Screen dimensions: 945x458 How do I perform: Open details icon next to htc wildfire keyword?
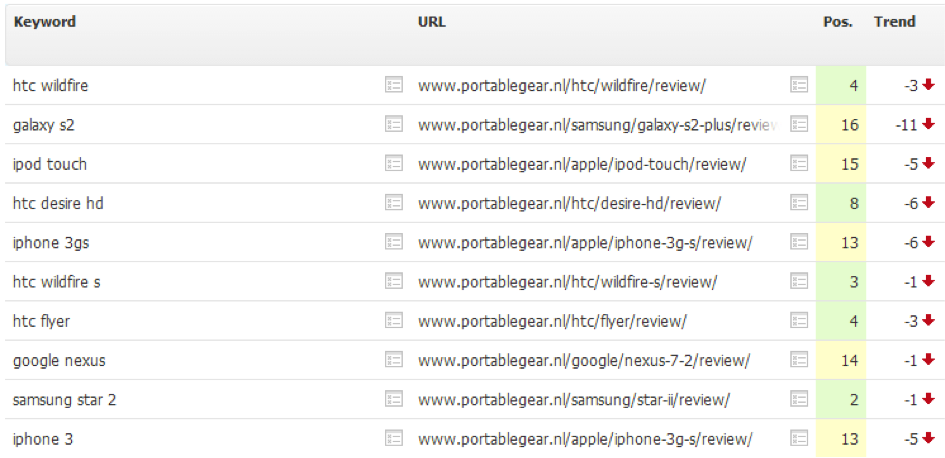394,85
